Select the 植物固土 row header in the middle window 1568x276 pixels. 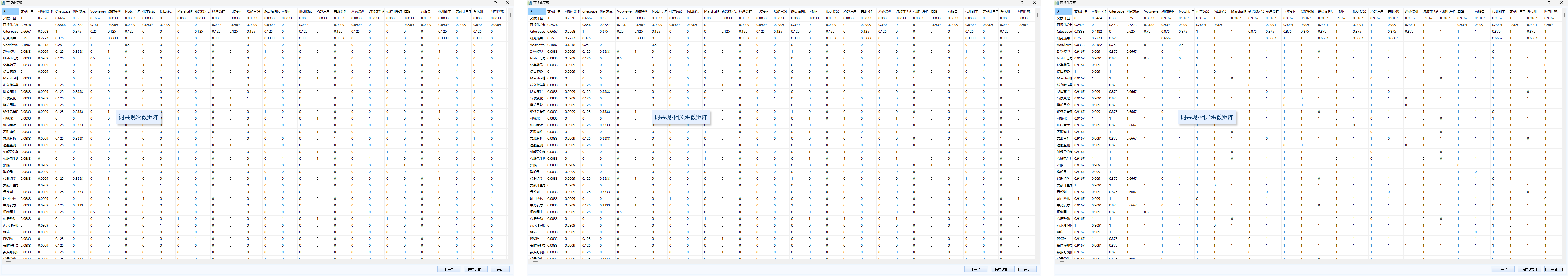click(x=537, y=212)
